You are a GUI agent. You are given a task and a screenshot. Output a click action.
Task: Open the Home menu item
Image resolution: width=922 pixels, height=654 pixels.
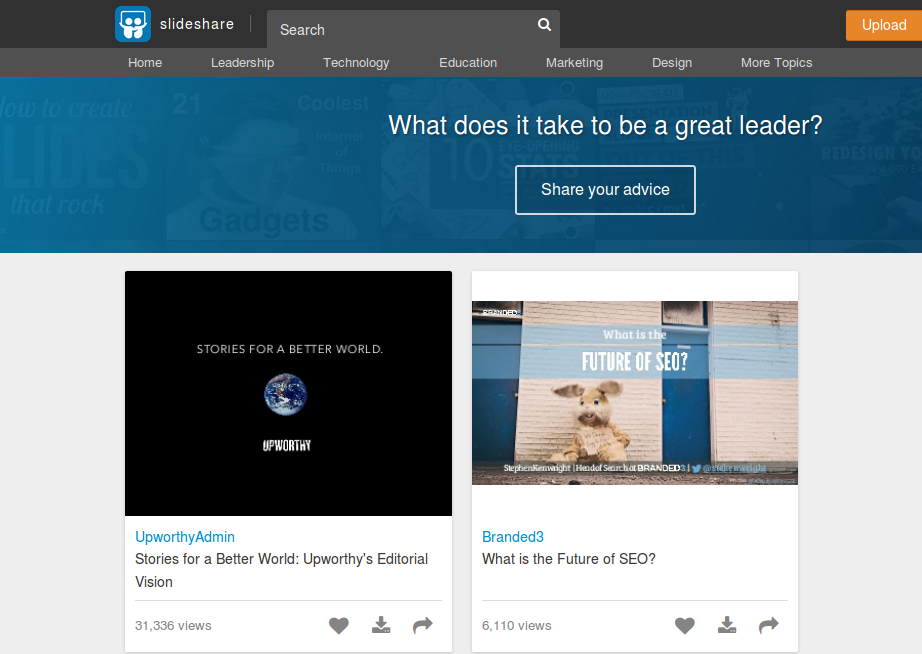click(x=145, y=62)
